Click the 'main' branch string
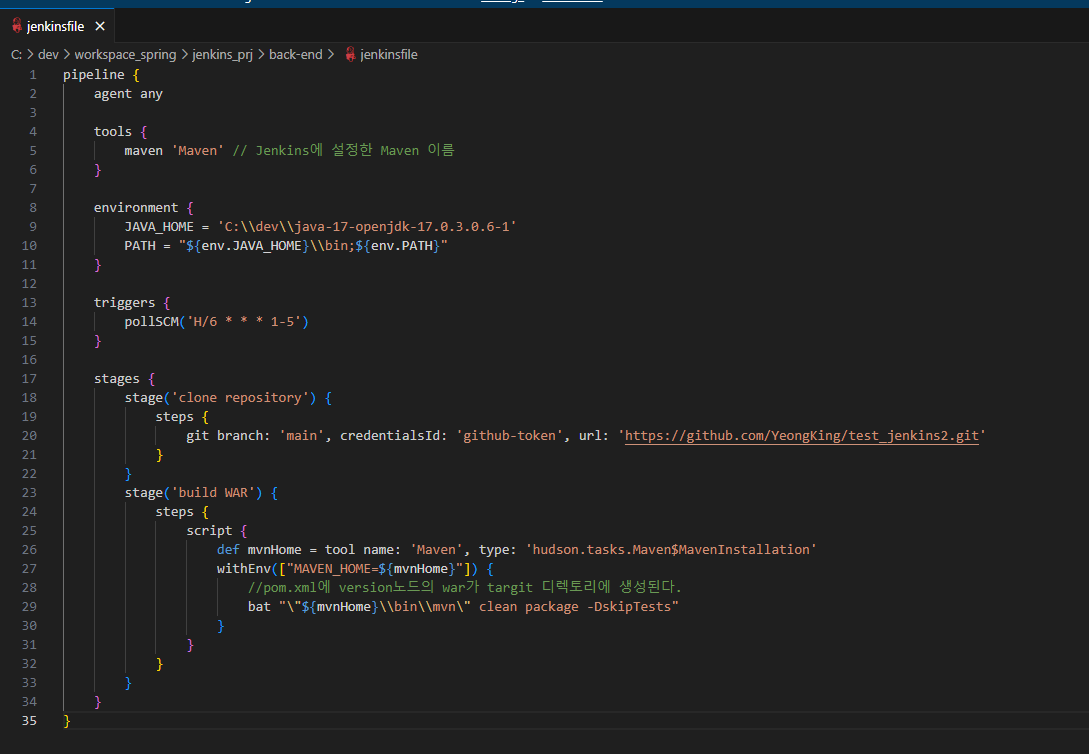Viewport: 1089px width, 754px height. (x=302, y=435)
